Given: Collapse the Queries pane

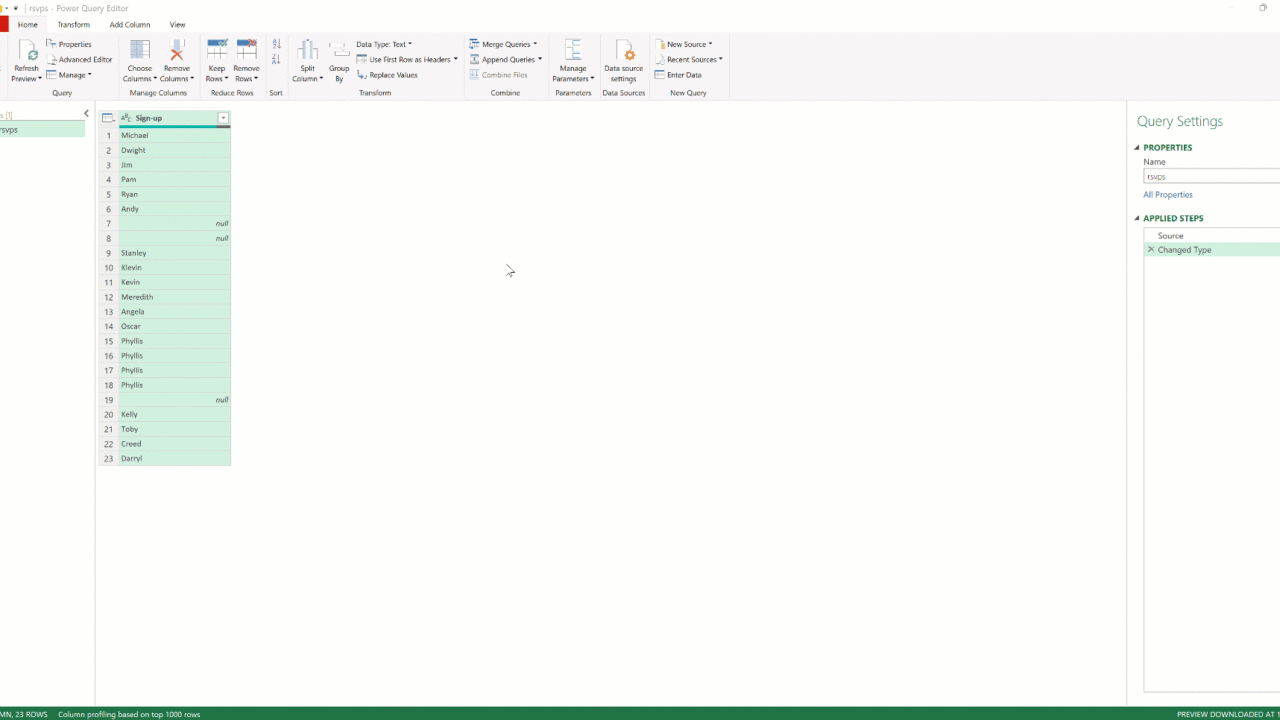Looking at the screenshot, I should [x=86, y=114].
